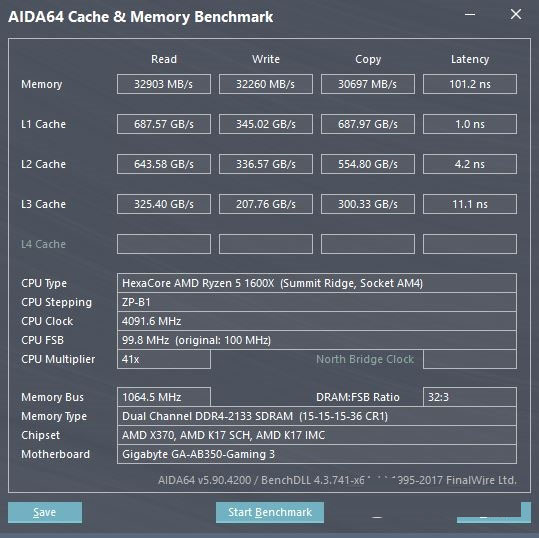Viewport: 539px width, 538px height.
Task: Close the AIDA64 benchmark window
Action: (x=516, y=14)
